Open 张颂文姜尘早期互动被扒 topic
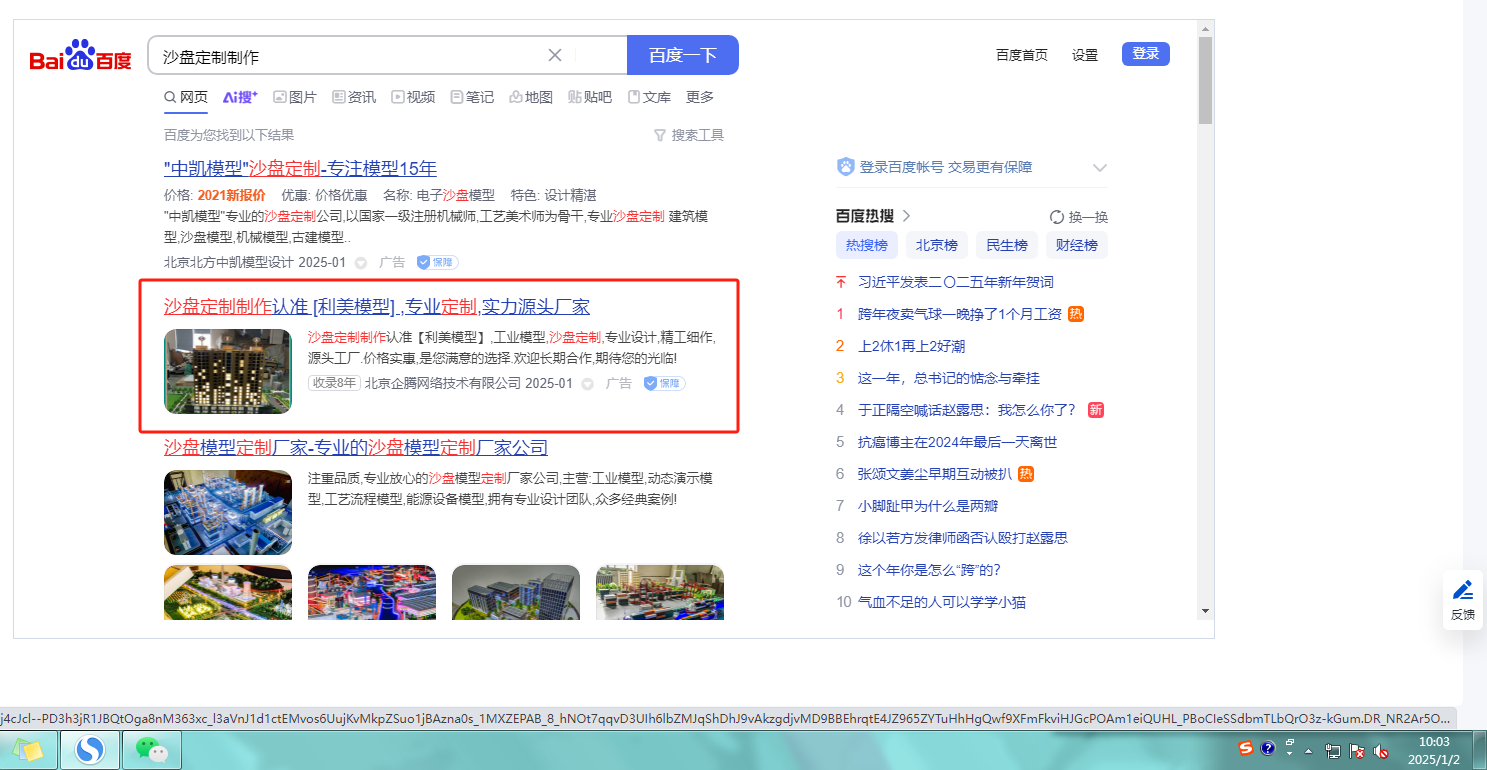This screenshot has width=1487, height=770. [x=935, y=474]
